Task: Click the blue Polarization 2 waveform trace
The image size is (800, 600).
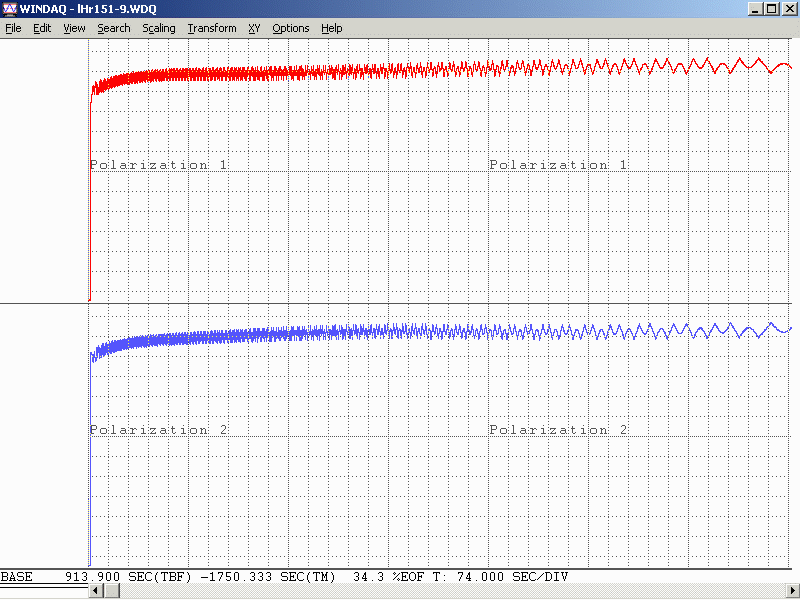Action: 300,333
